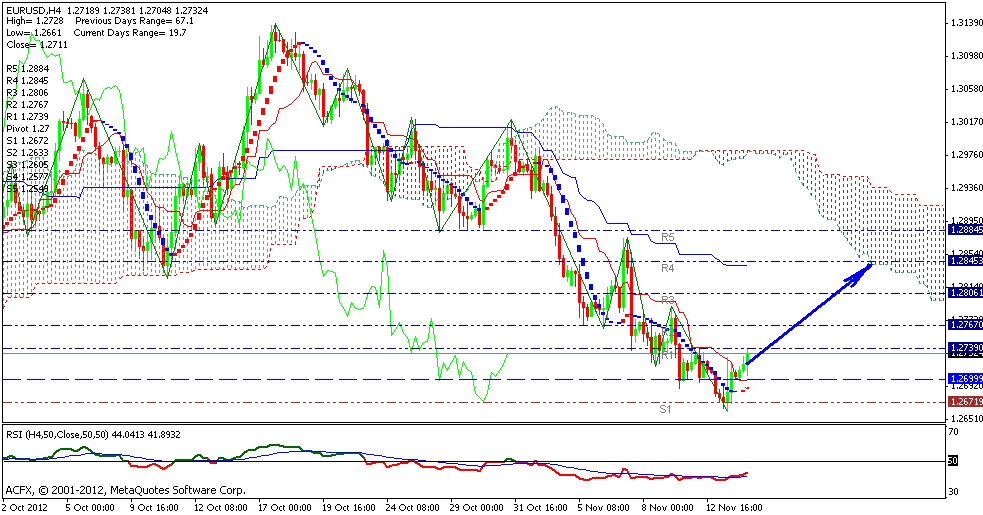
Task: Select the 1.28845 blue price tag
Action: 964,229
